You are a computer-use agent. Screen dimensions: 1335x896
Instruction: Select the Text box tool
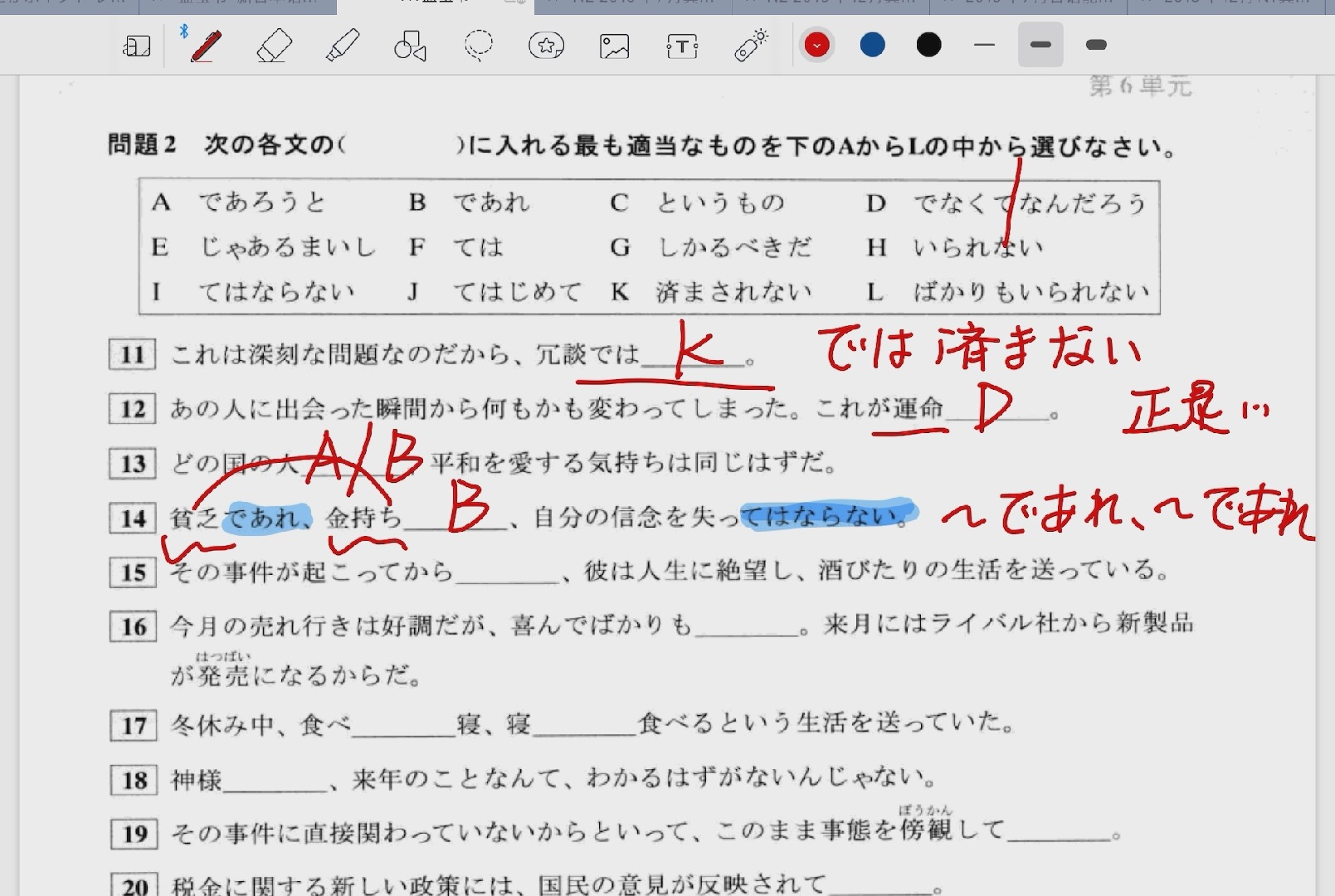(x=682, y=46)
